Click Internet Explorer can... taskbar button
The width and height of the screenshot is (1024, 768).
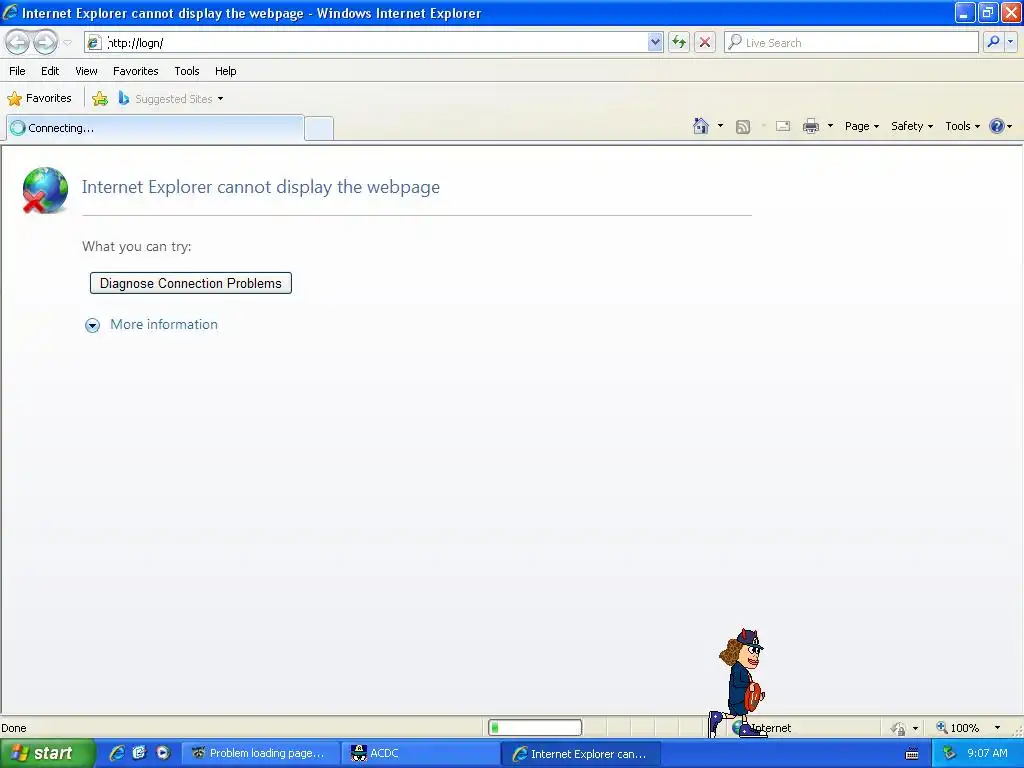pos(581,754)
